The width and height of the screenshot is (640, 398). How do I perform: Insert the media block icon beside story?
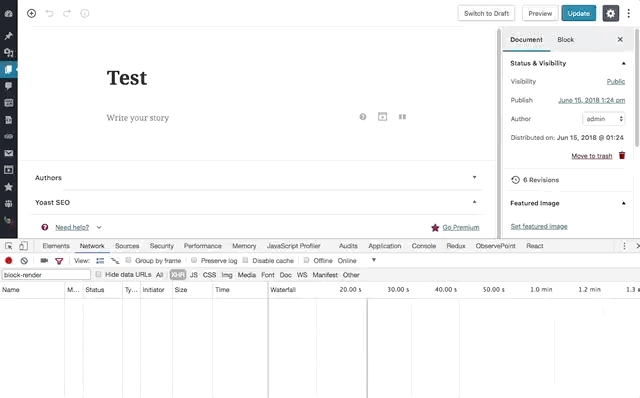382,117
